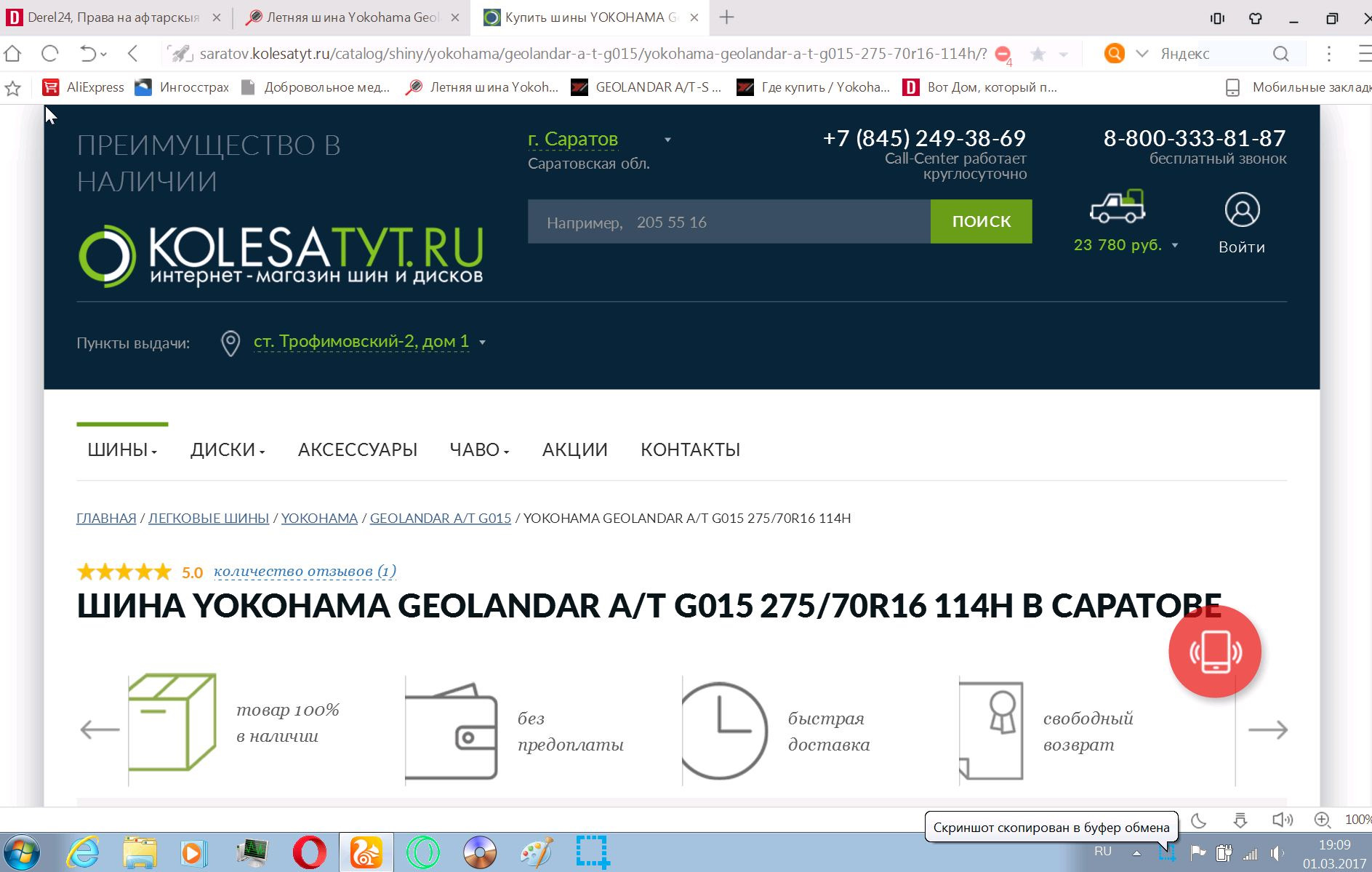Open Добровольное мед... bookmark
Screen dimensions: 1372x872
click(x=316, y=87)
